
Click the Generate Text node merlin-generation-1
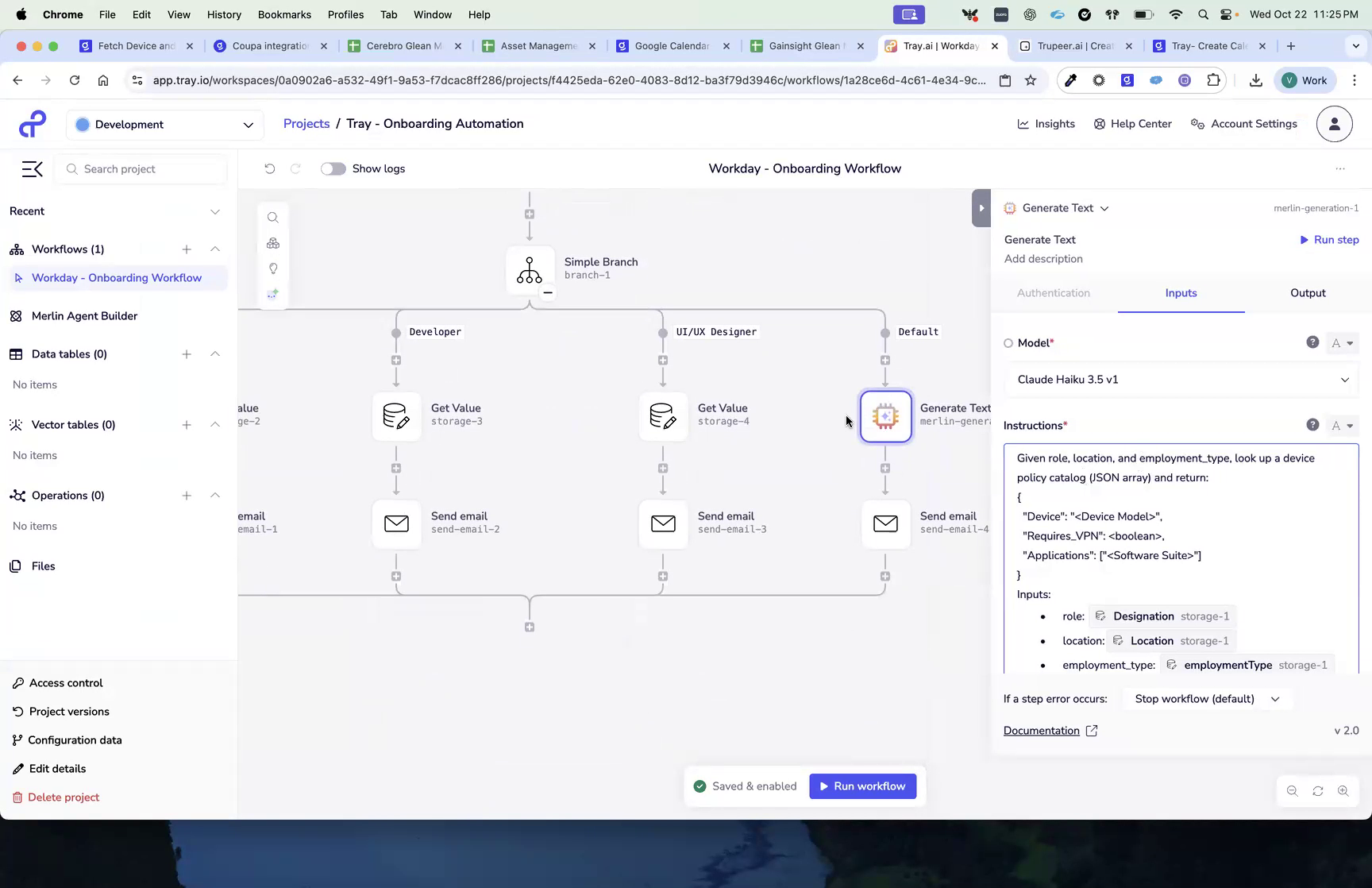point(885,416)
